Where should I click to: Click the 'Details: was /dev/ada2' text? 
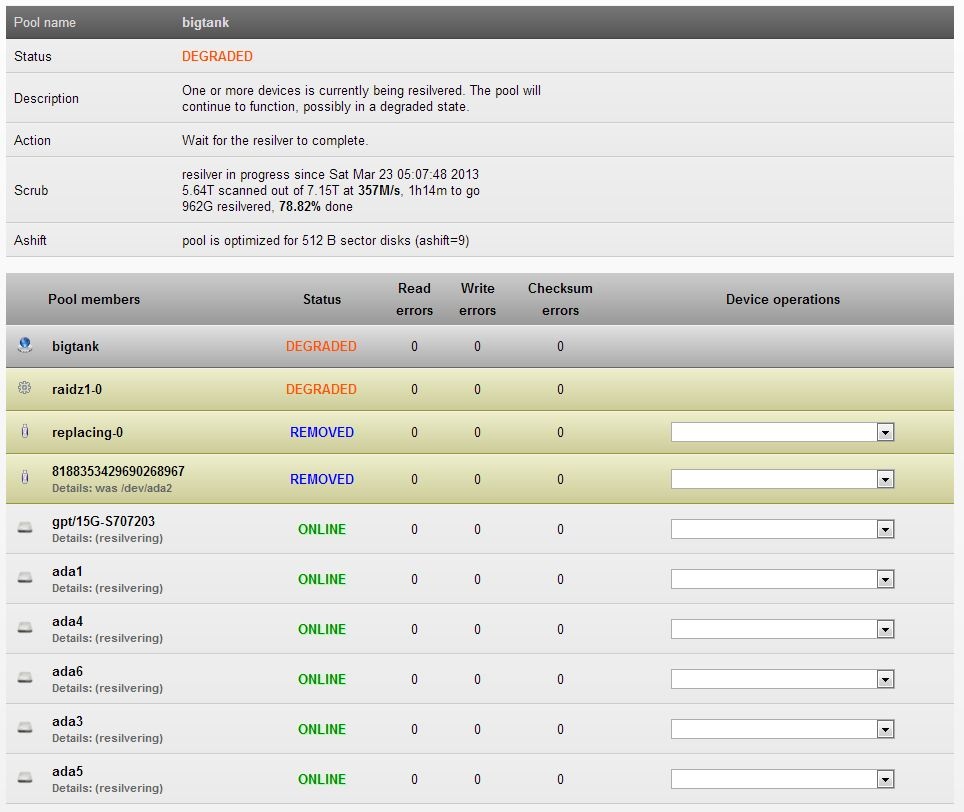112,489
